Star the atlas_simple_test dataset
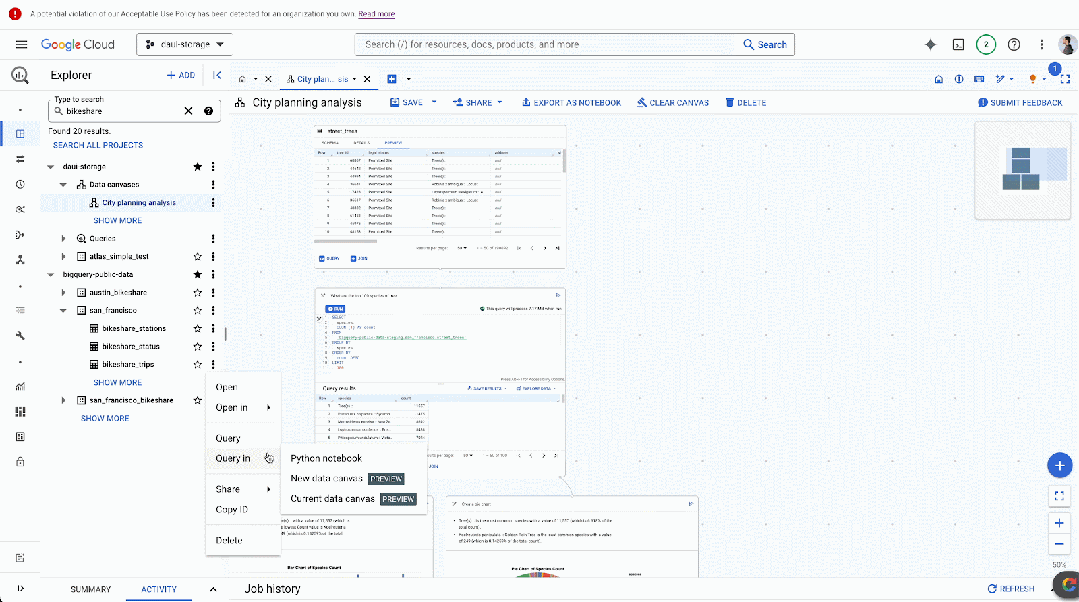The width and height of the screenshot is (1079, 602). coord(197,257)
